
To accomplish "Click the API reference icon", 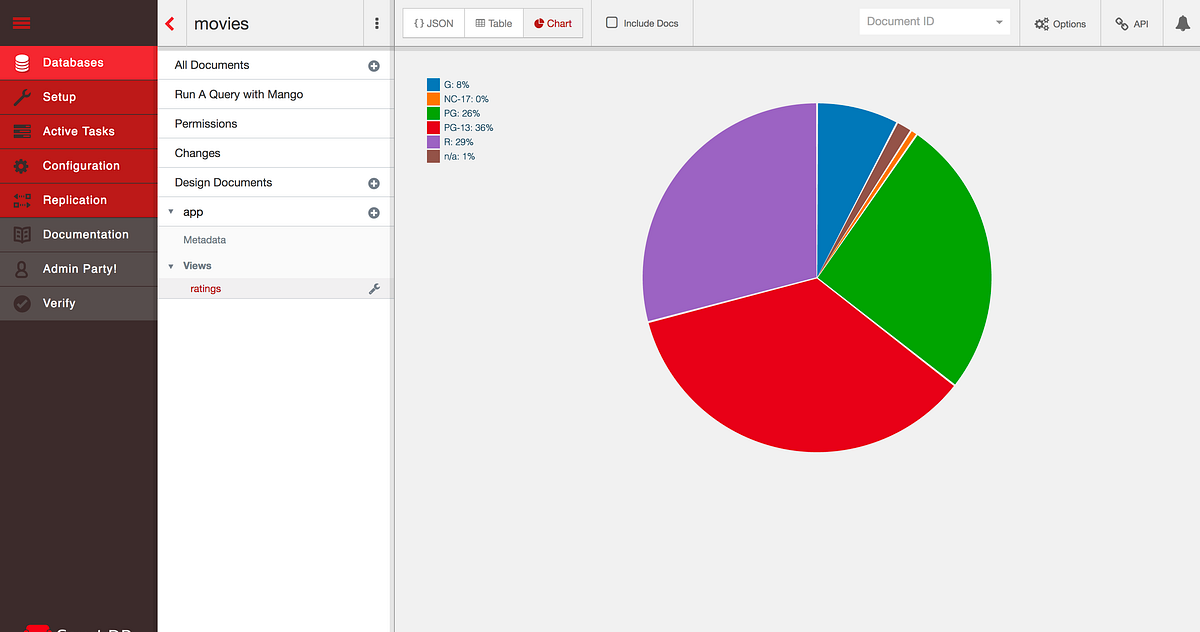I will (1131, 23).
